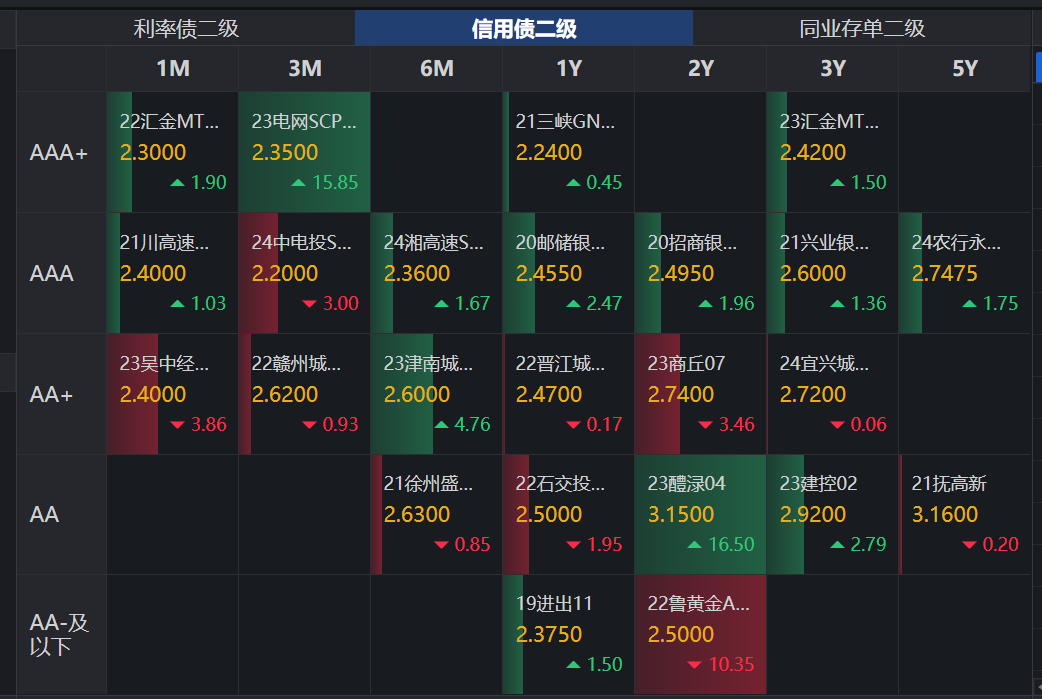Click the 5Y maturity column header
The image size is (1042, 699).
(964, 69)
